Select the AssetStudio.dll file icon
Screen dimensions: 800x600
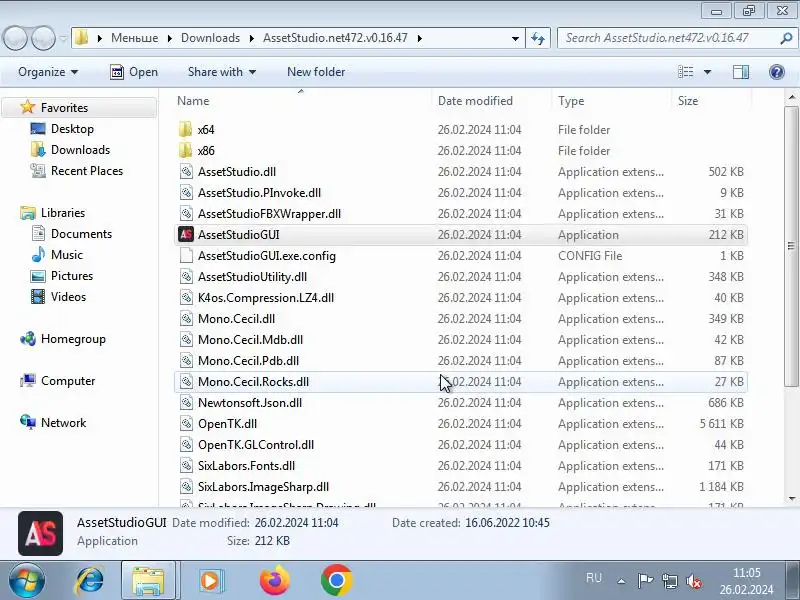186,171
